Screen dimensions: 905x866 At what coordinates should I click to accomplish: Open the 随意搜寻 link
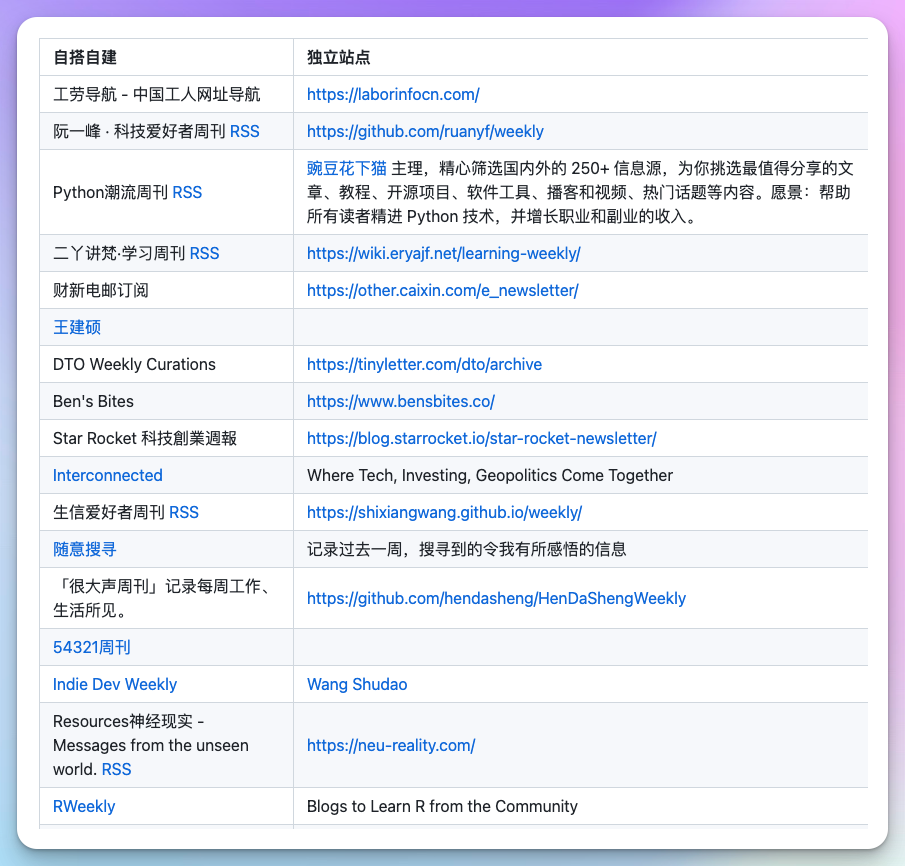(x=84, y=549)
